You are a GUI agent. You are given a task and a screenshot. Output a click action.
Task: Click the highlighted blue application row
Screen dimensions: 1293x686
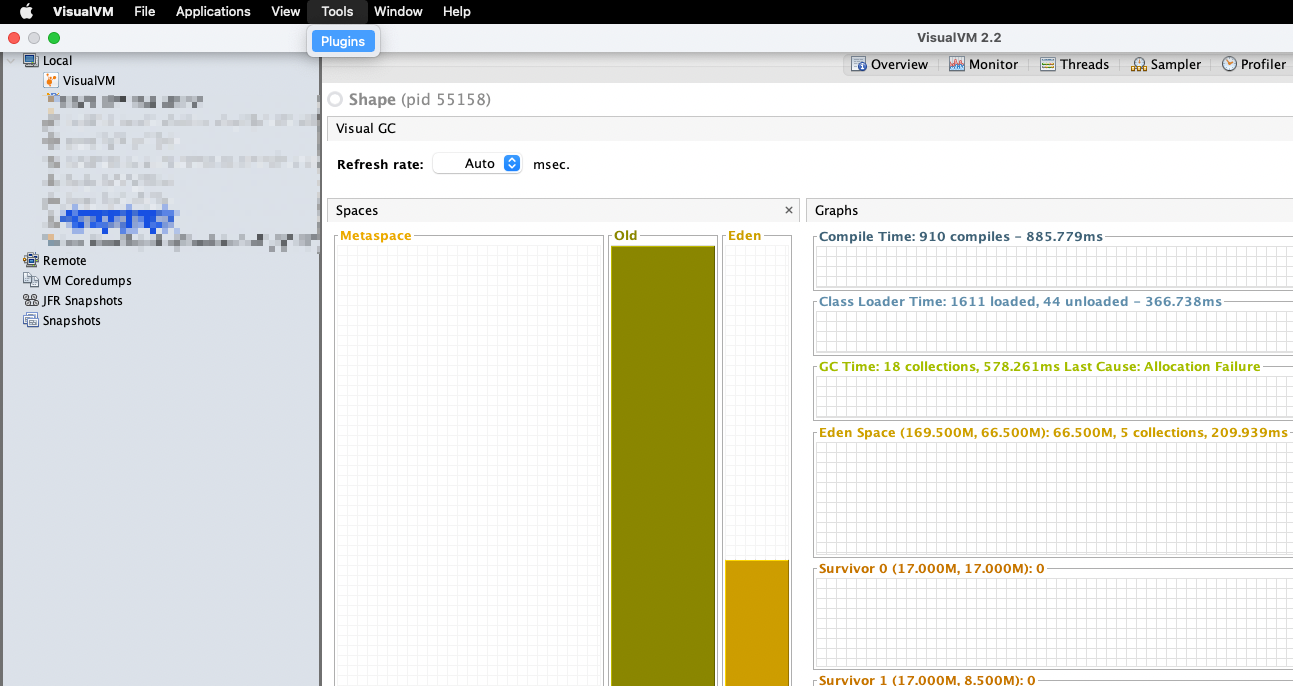pos(118,218)
